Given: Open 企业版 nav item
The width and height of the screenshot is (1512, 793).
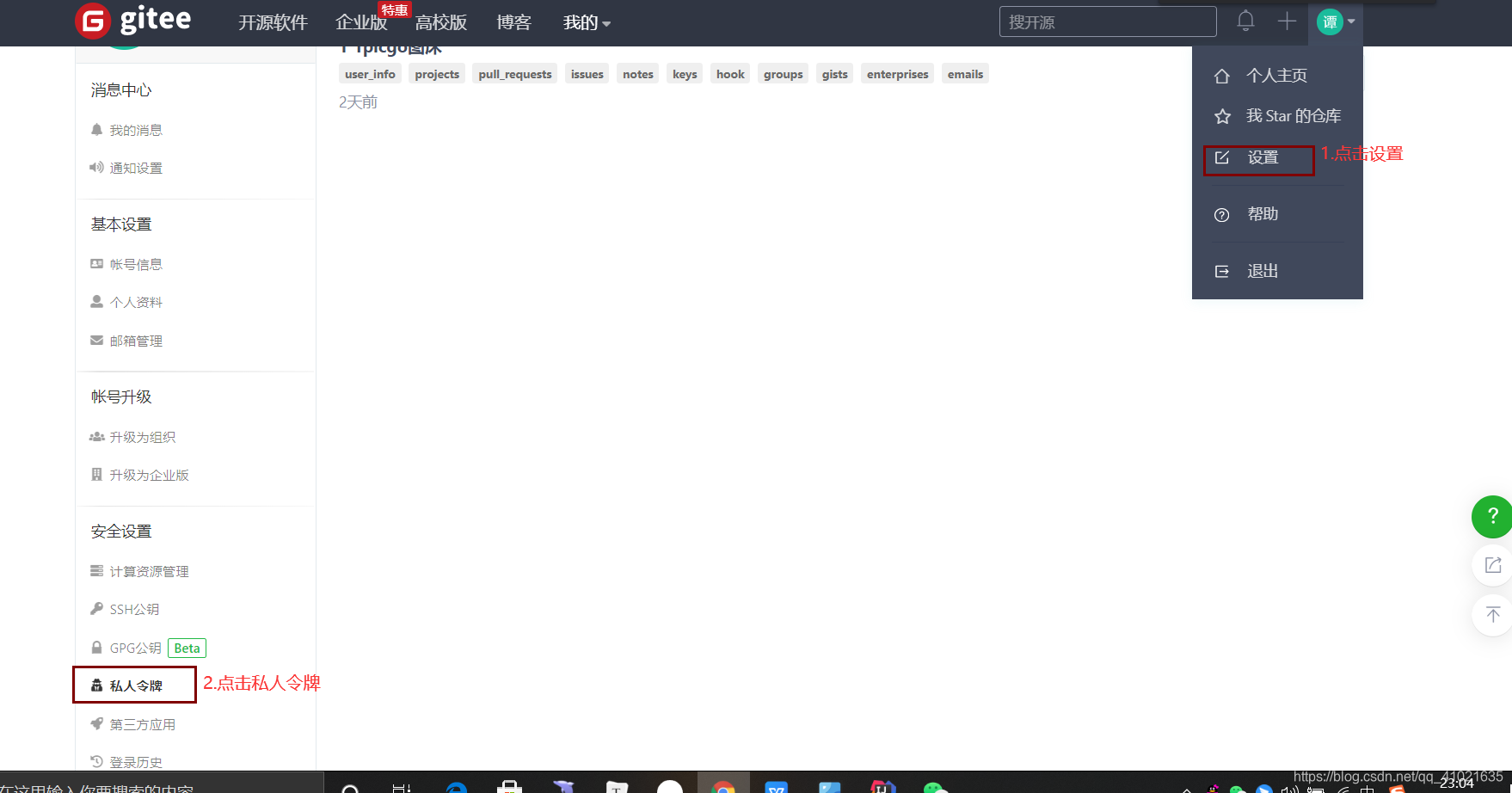Looking at the screenshot, I should [x=361, y=23].
